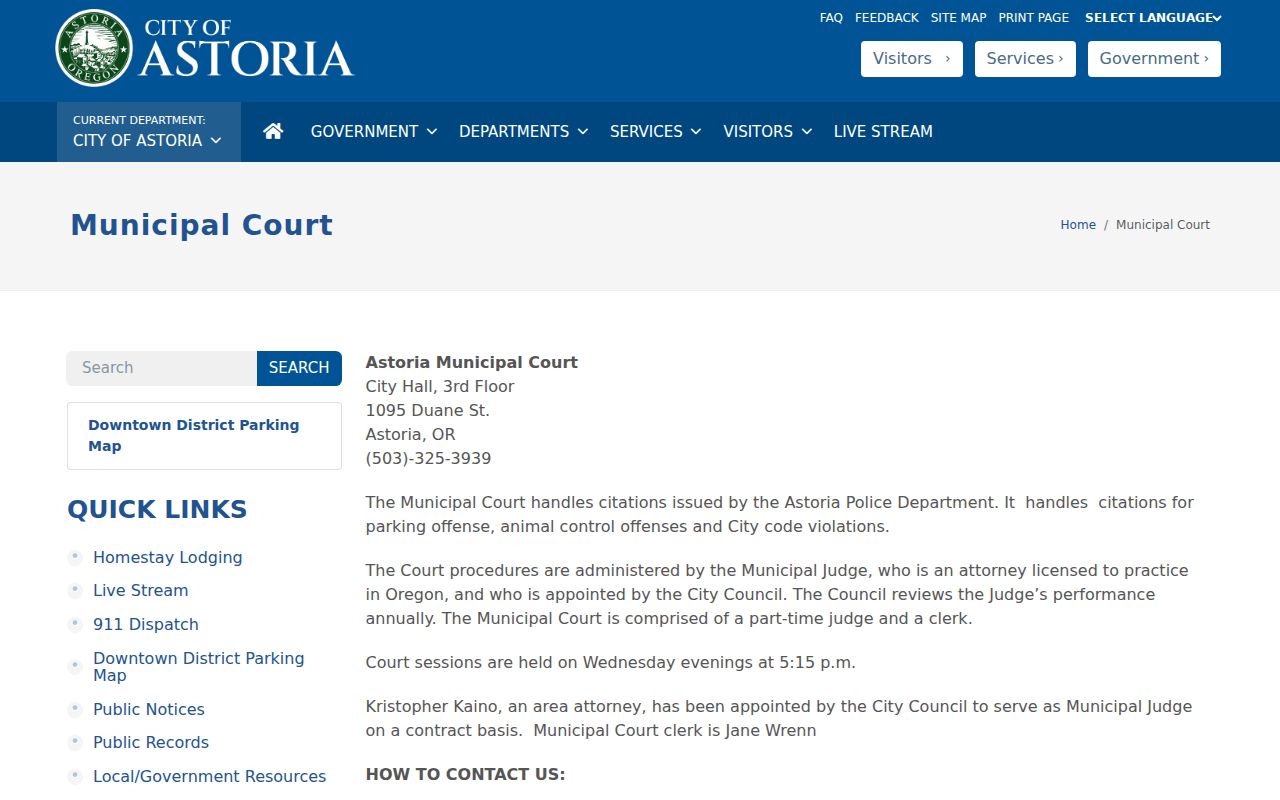This screenshot has height=800, width=1280.
Task: Go to the home page via house icon
Action: pos(273,131)
